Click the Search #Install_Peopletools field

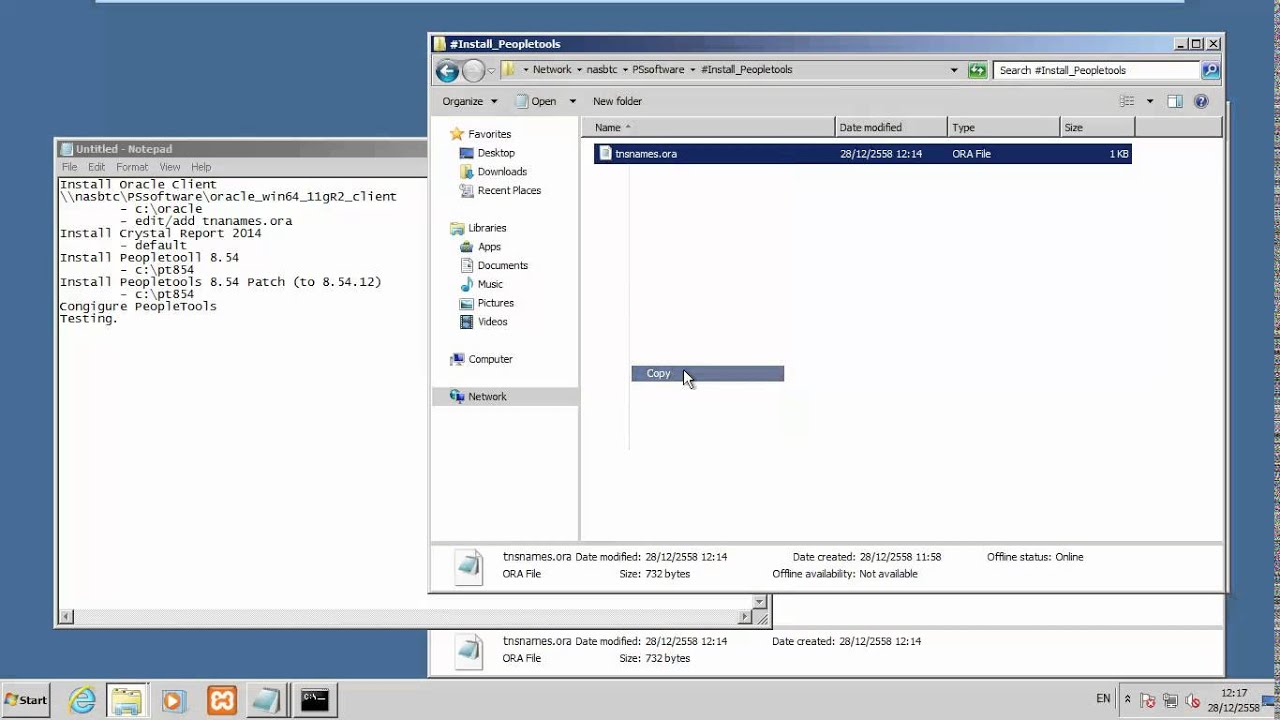click(1096, 70)
